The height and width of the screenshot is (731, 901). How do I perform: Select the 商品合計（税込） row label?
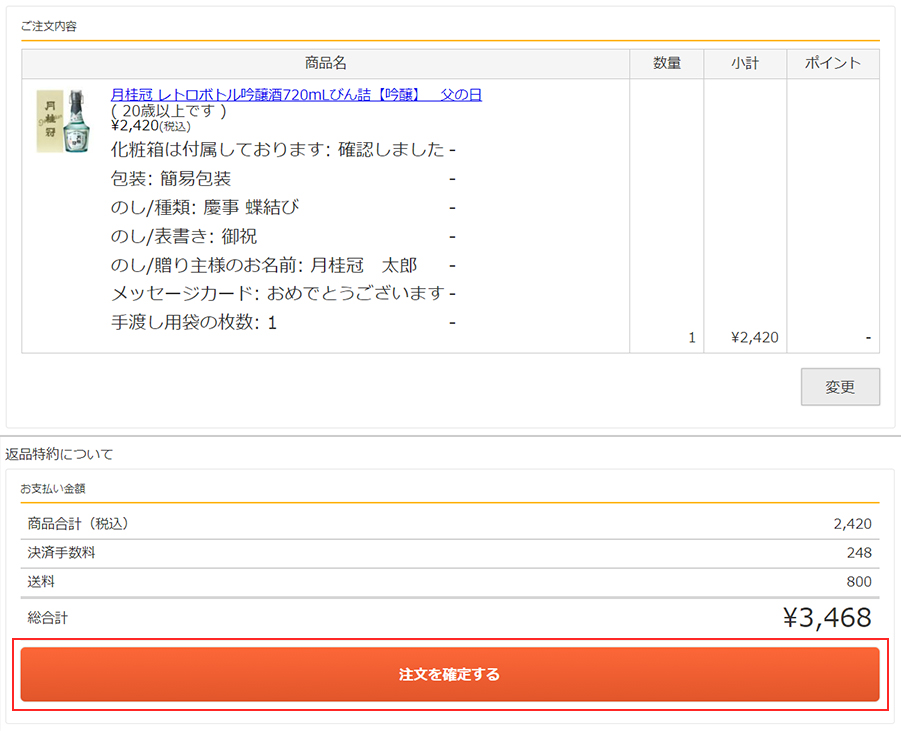[78, 524]
